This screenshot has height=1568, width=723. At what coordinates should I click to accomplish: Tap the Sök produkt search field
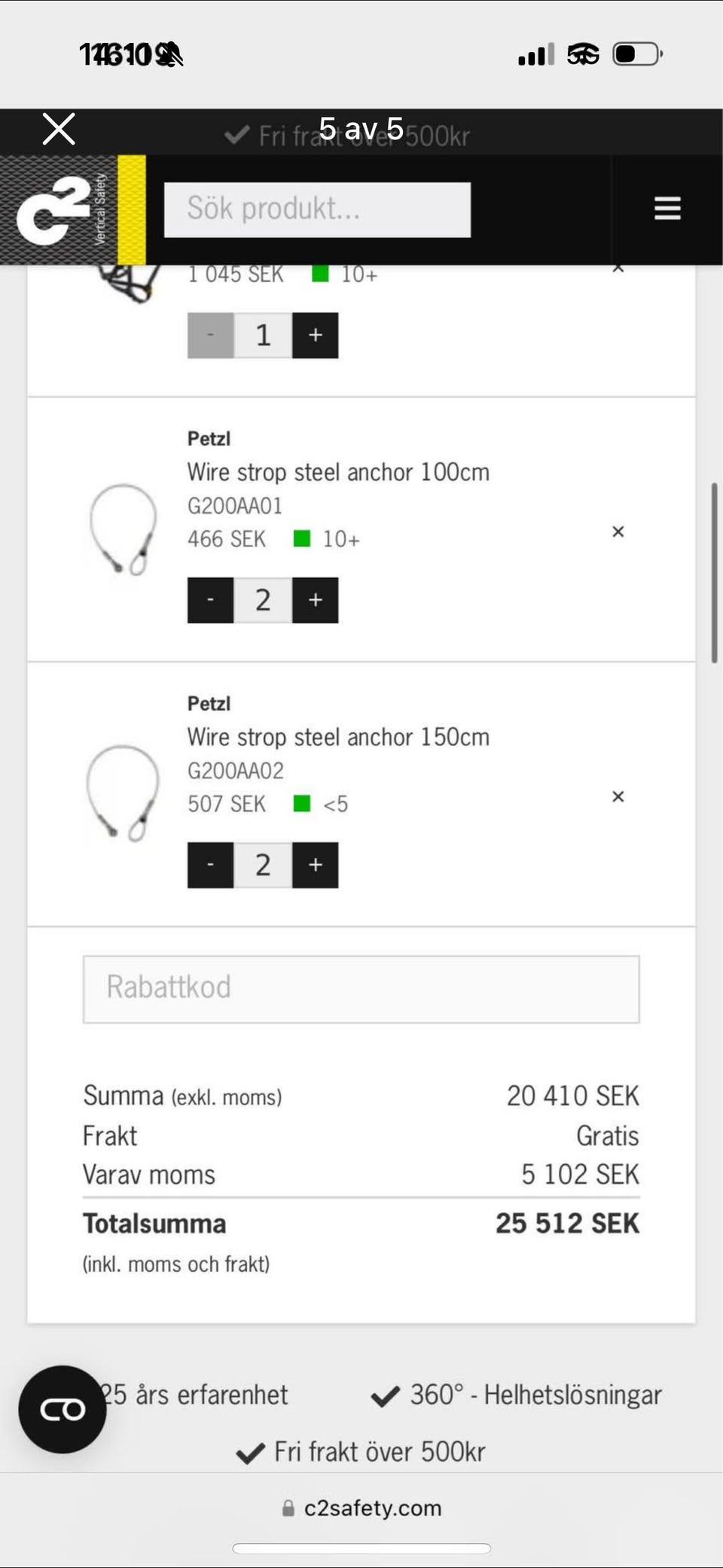pos(317,209)
